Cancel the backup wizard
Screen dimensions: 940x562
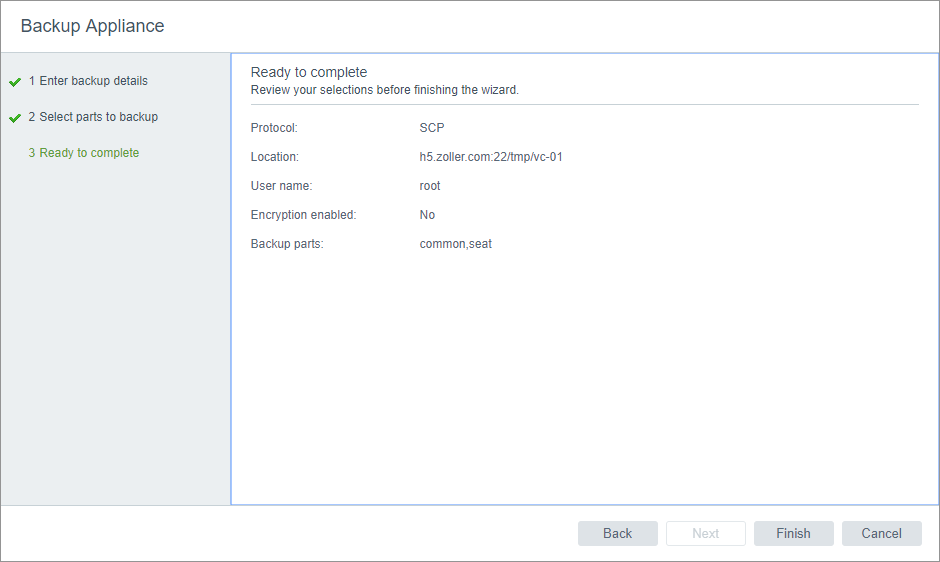[x=881, y=534]
